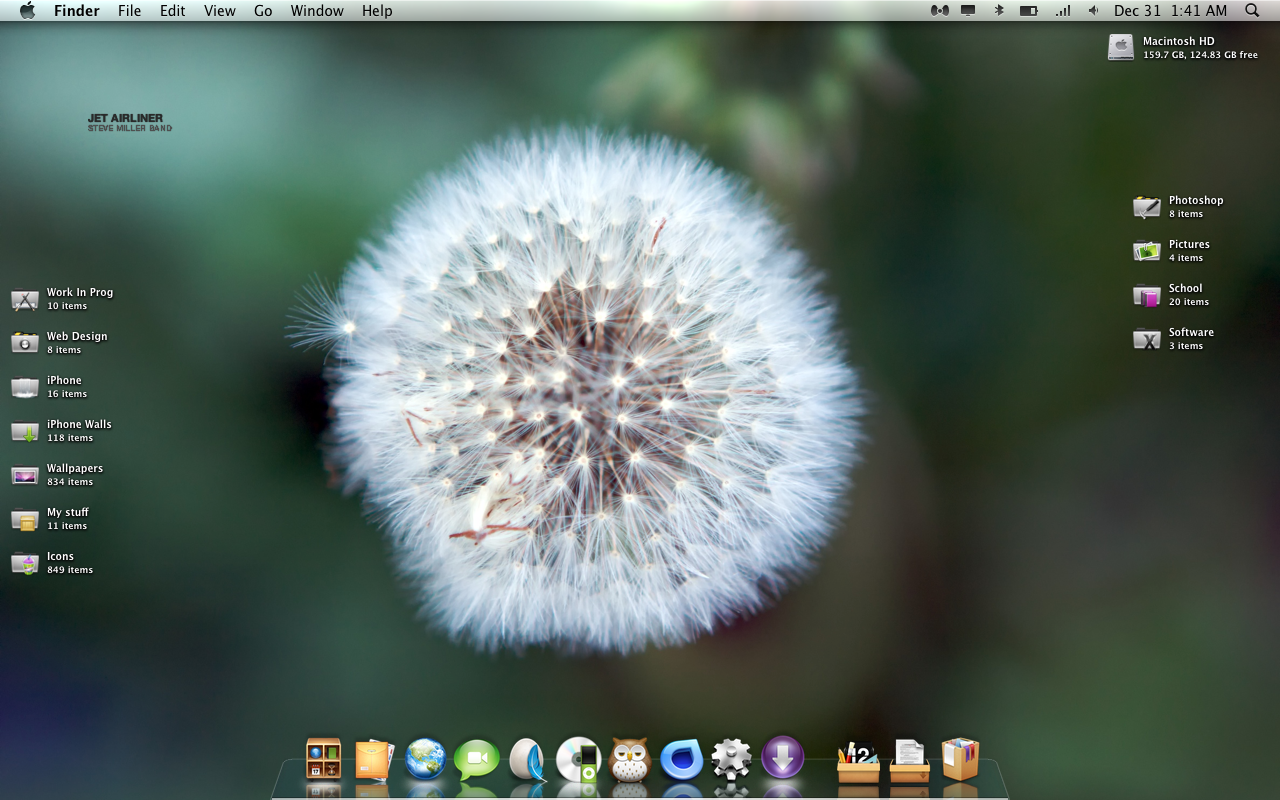The height and width of the screenshot is (800, 1280).
Task: Select the Wallpapers folder
Action: point(25,475)
